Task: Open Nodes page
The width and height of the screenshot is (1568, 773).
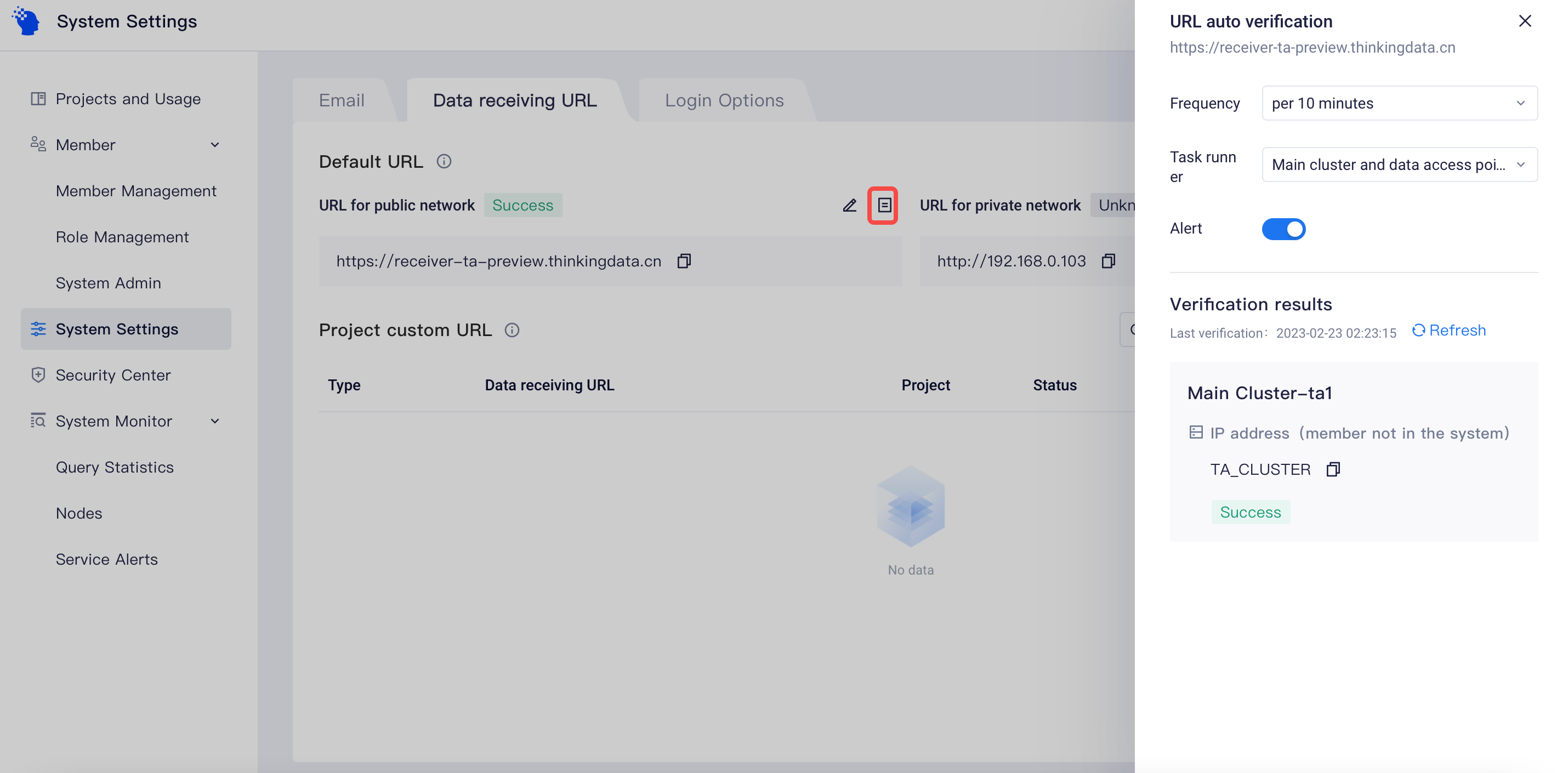Action: click(x=79, y=513)
